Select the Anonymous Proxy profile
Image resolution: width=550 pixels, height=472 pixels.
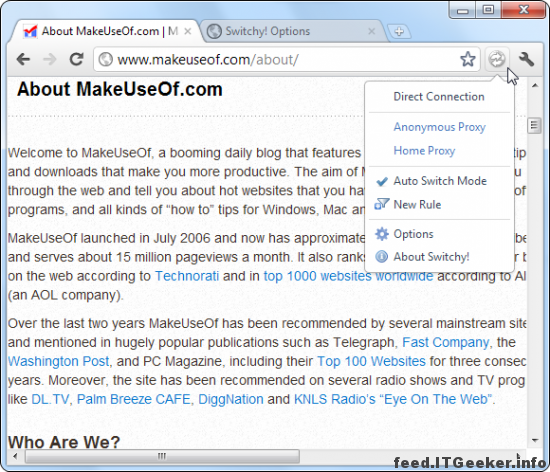pos(440,127)
